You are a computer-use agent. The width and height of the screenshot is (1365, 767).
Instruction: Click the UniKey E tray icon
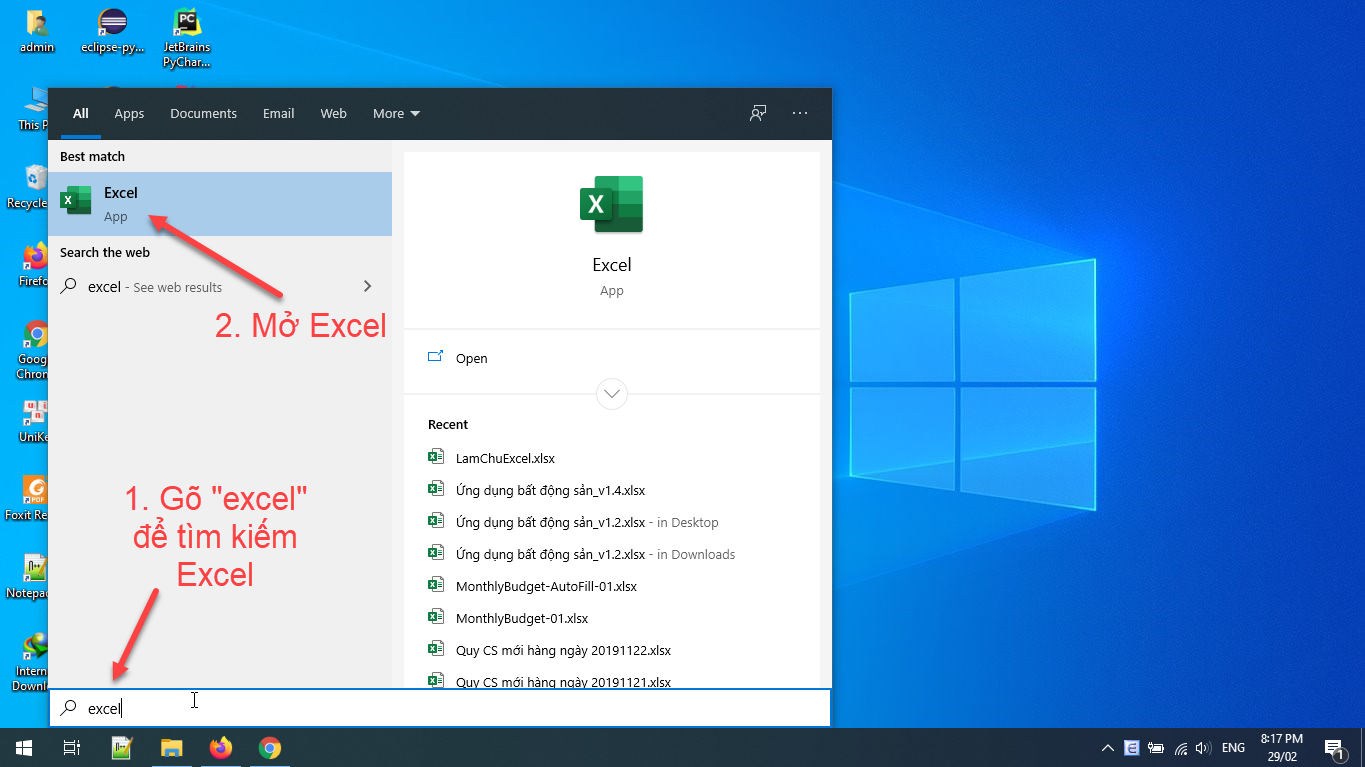click(x=1132, y=747)
